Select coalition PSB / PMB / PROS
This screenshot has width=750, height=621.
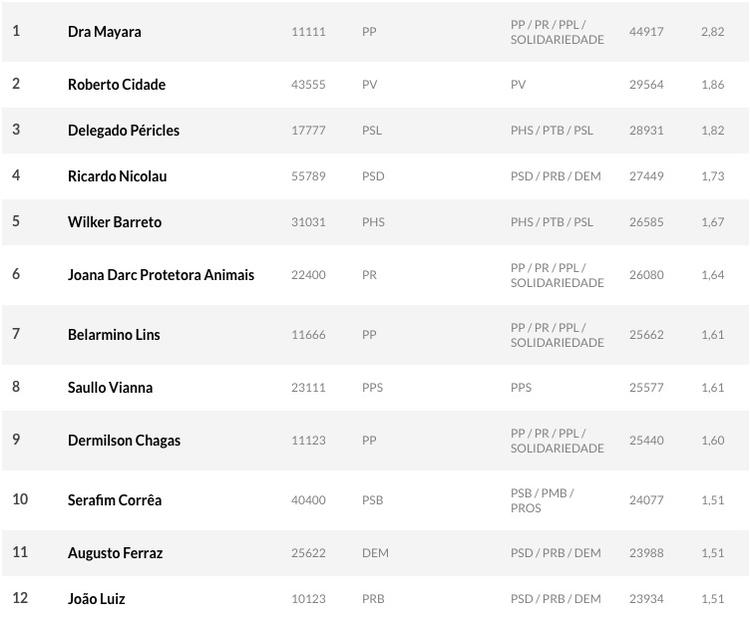tap(542, 501)
